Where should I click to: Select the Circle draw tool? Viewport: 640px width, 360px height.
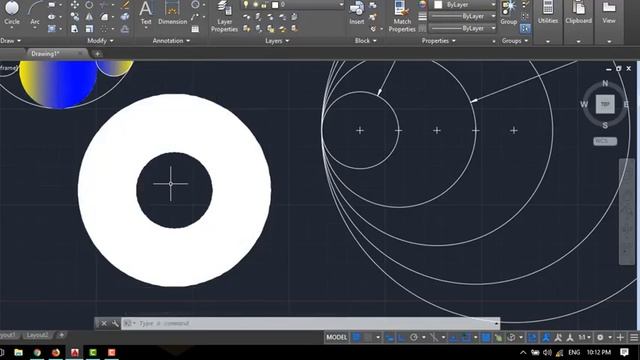12,12
